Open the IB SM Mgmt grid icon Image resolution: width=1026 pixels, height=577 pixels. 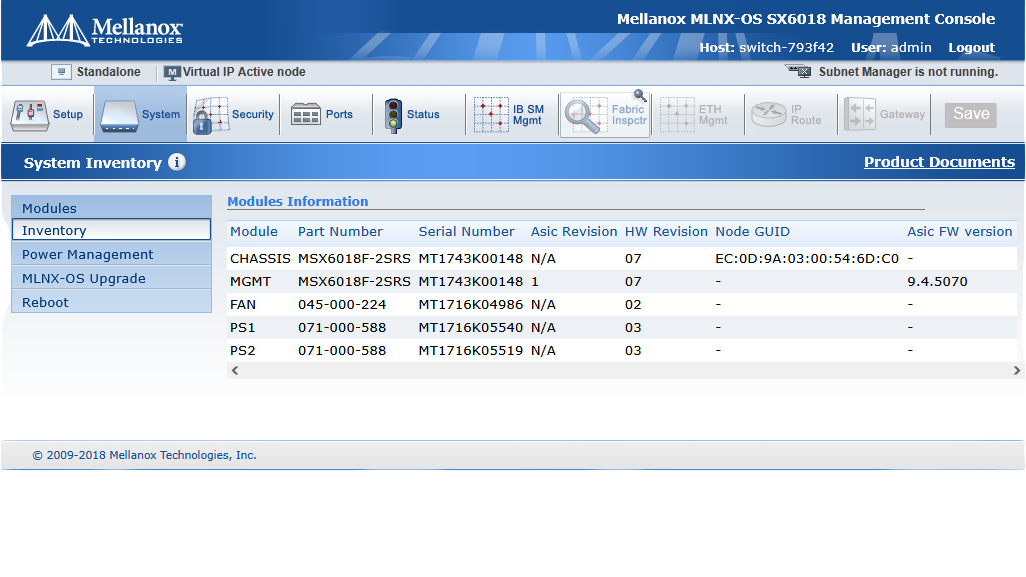[491, 115]
